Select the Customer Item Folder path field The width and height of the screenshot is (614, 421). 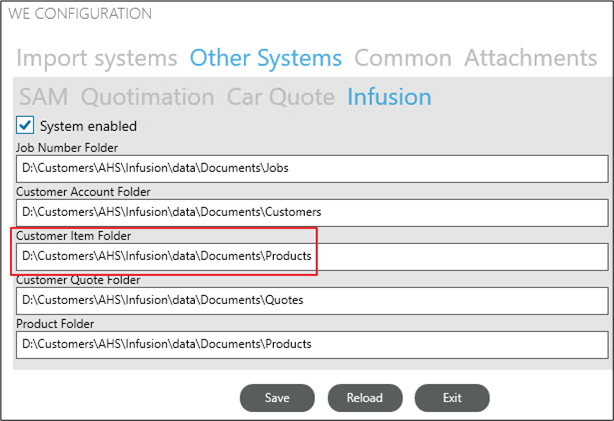(x=312, y=257)
